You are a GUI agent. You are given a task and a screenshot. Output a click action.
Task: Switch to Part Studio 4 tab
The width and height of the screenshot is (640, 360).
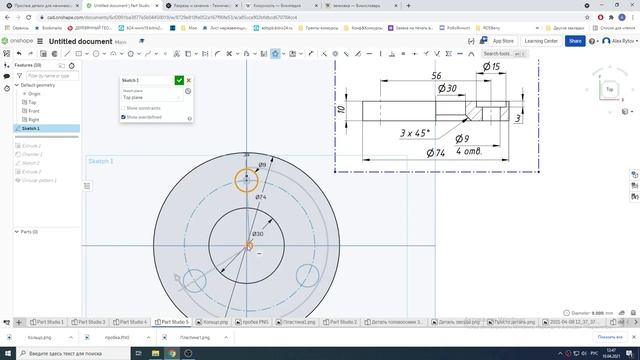click(130, 322)
